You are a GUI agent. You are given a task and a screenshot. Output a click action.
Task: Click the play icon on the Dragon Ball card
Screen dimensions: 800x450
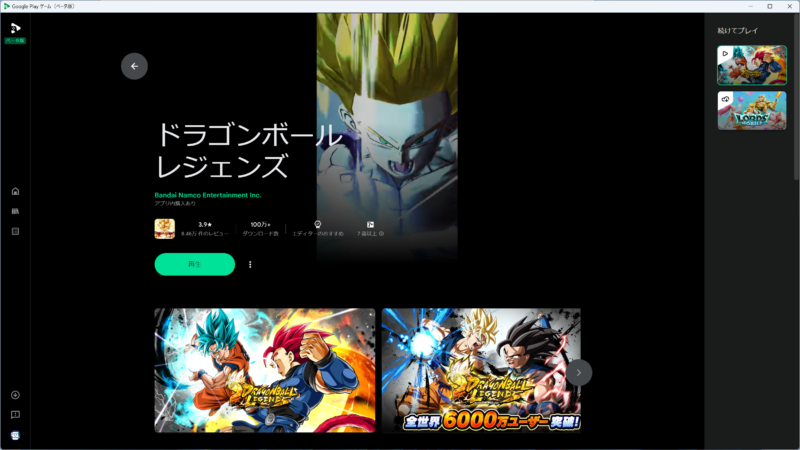point(725,54)
